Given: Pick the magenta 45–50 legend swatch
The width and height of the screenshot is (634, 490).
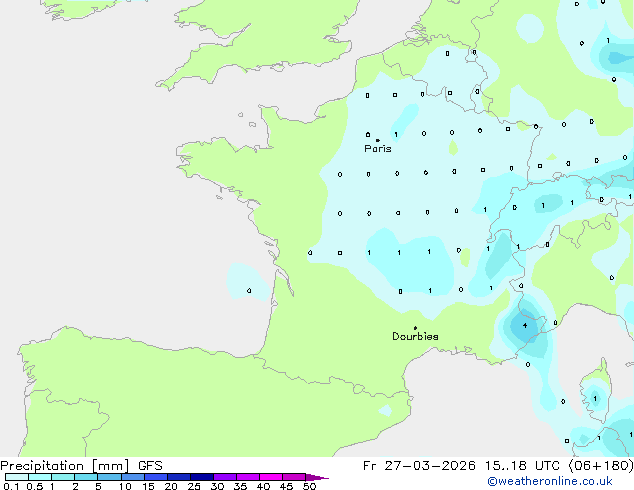Looking at the screenshot, I should pos(294,477).
